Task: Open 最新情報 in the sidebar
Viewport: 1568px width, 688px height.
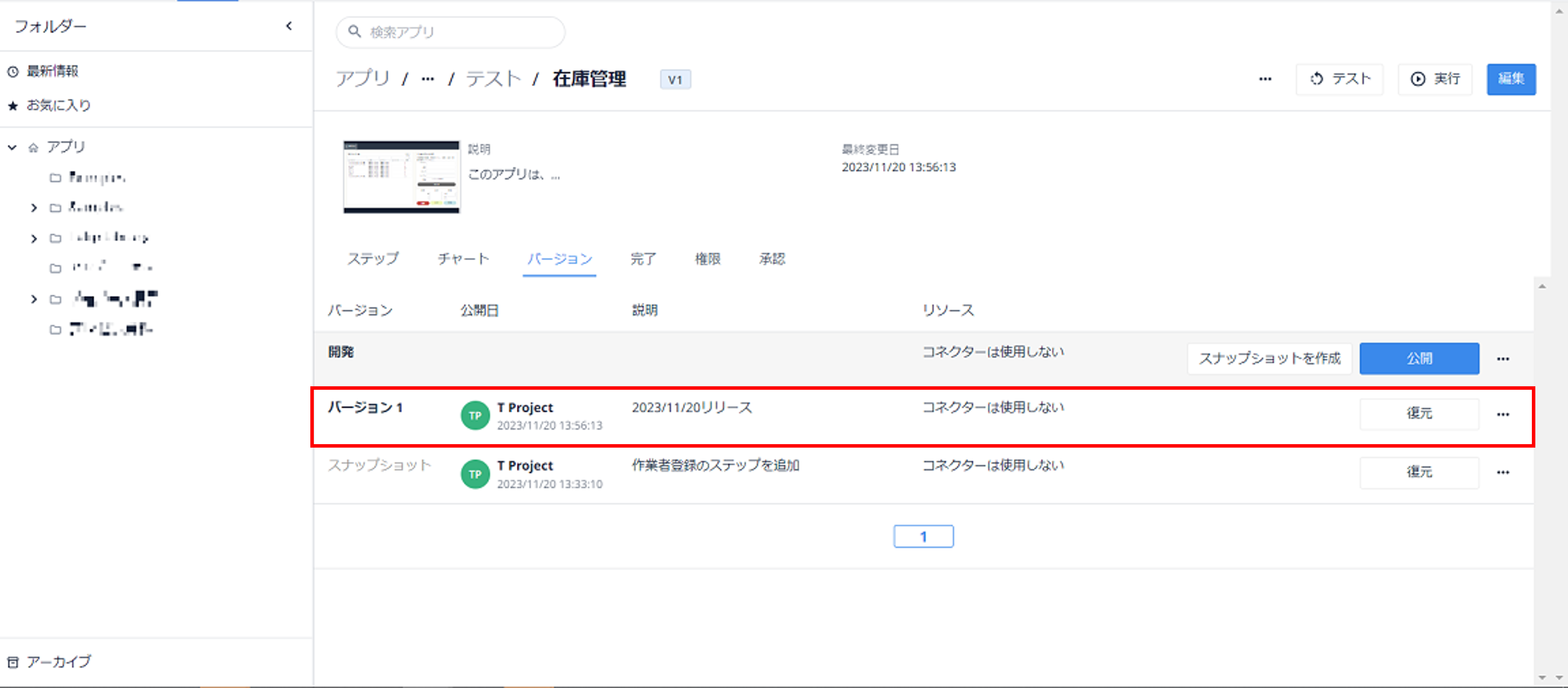Action: pyautogui.click(x=52, y=71)
